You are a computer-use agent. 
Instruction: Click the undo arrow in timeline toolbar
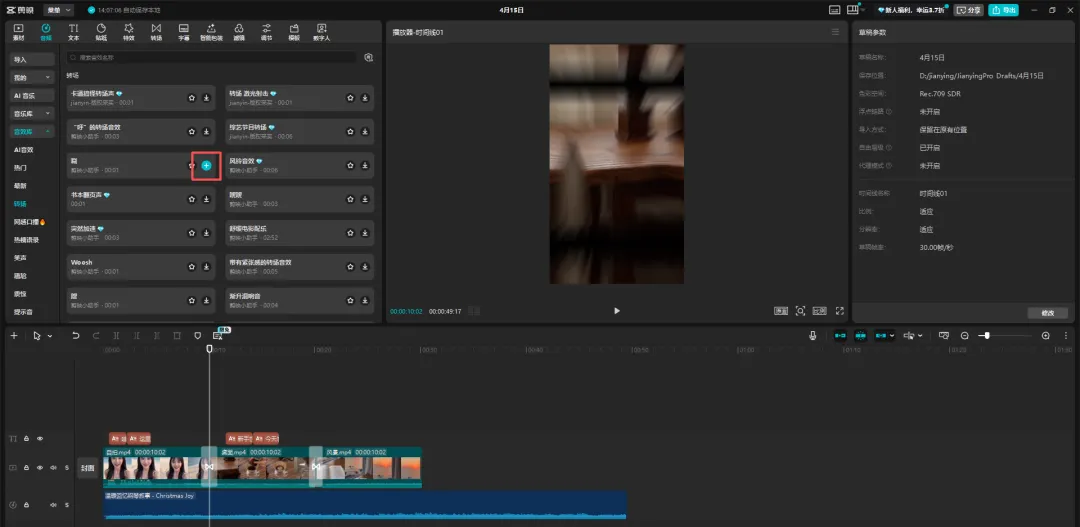[x=75, y=336]
